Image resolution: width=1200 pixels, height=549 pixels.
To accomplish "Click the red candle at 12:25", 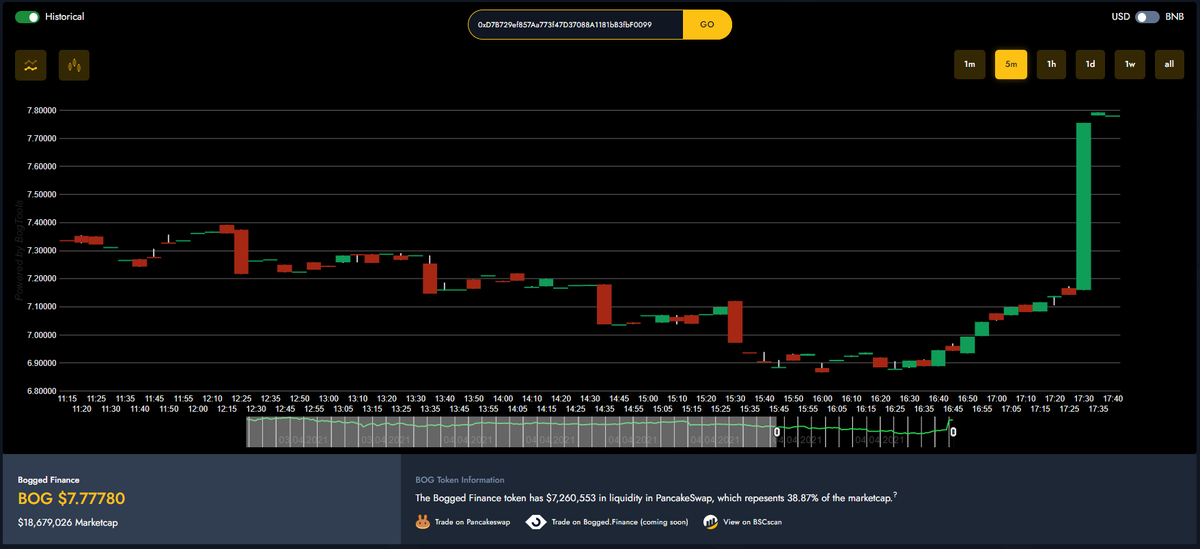I will (x=241, y=251).
